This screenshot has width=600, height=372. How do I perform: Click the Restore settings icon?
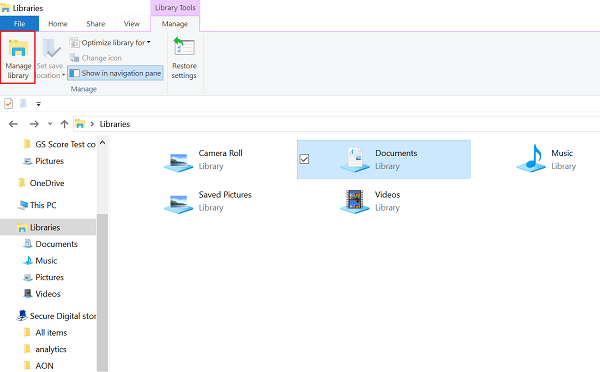pos(184,47)
